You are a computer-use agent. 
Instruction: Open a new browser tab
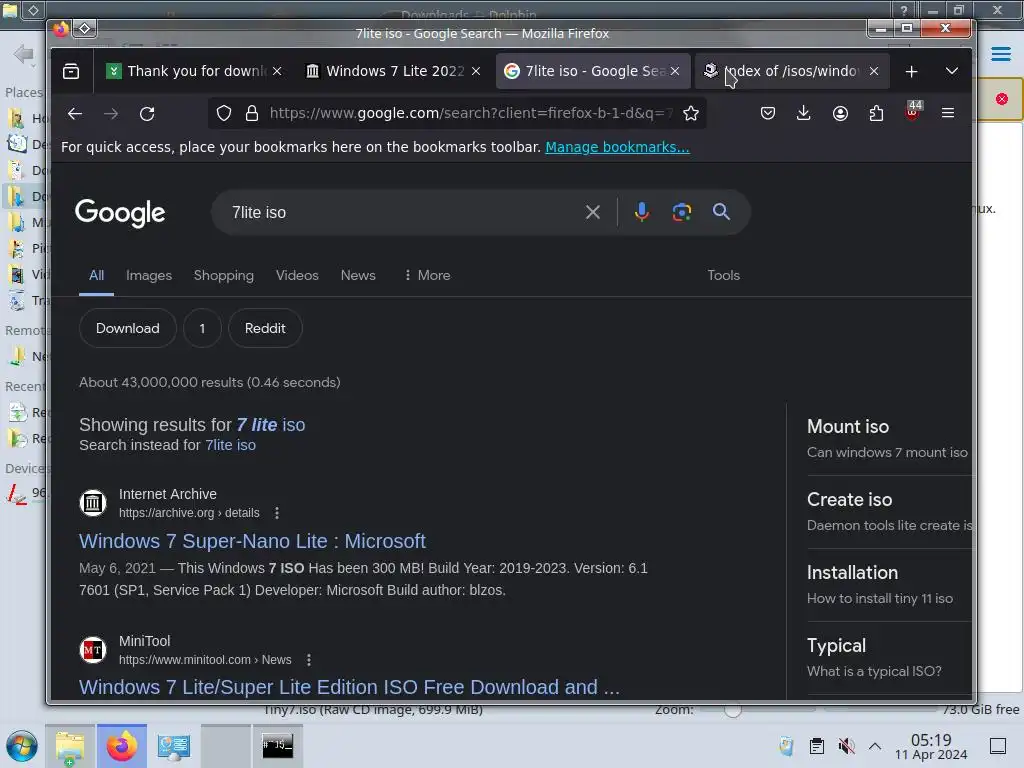911,71
